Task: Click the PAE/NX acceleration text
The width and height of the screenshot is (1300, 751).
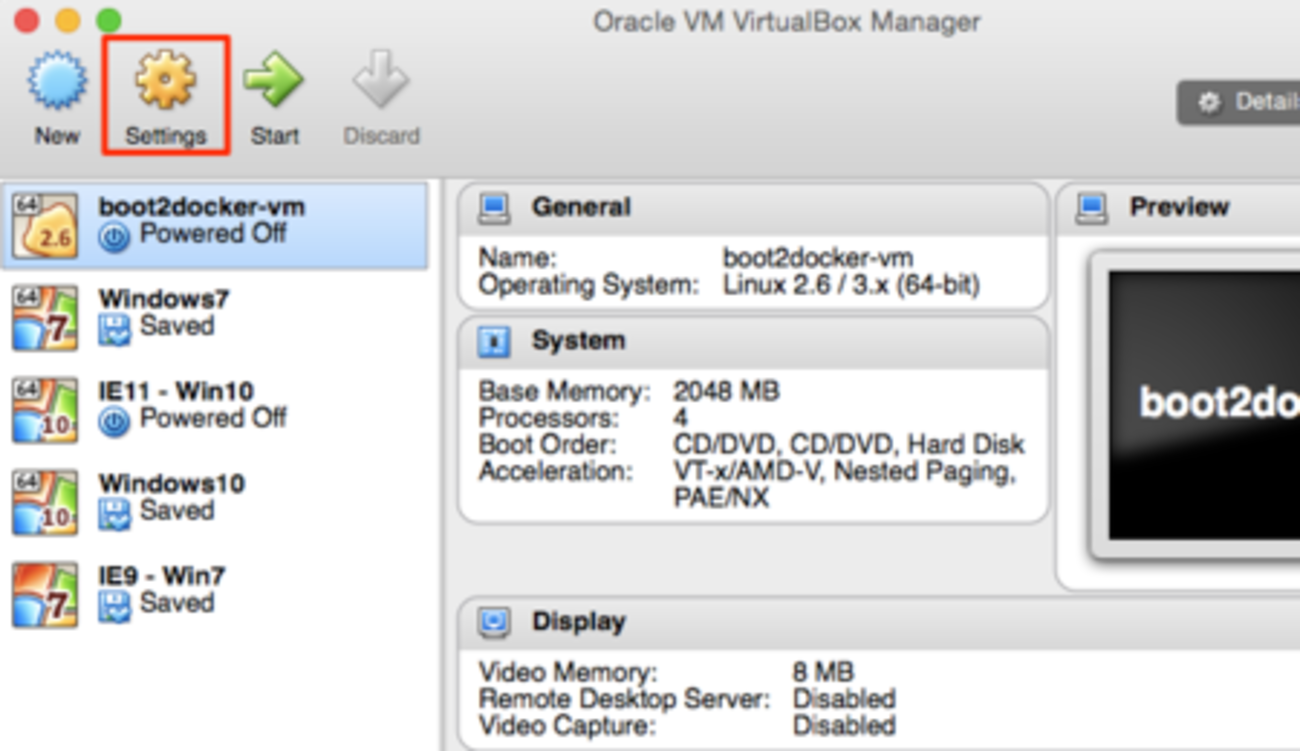Action: (721, 497)
